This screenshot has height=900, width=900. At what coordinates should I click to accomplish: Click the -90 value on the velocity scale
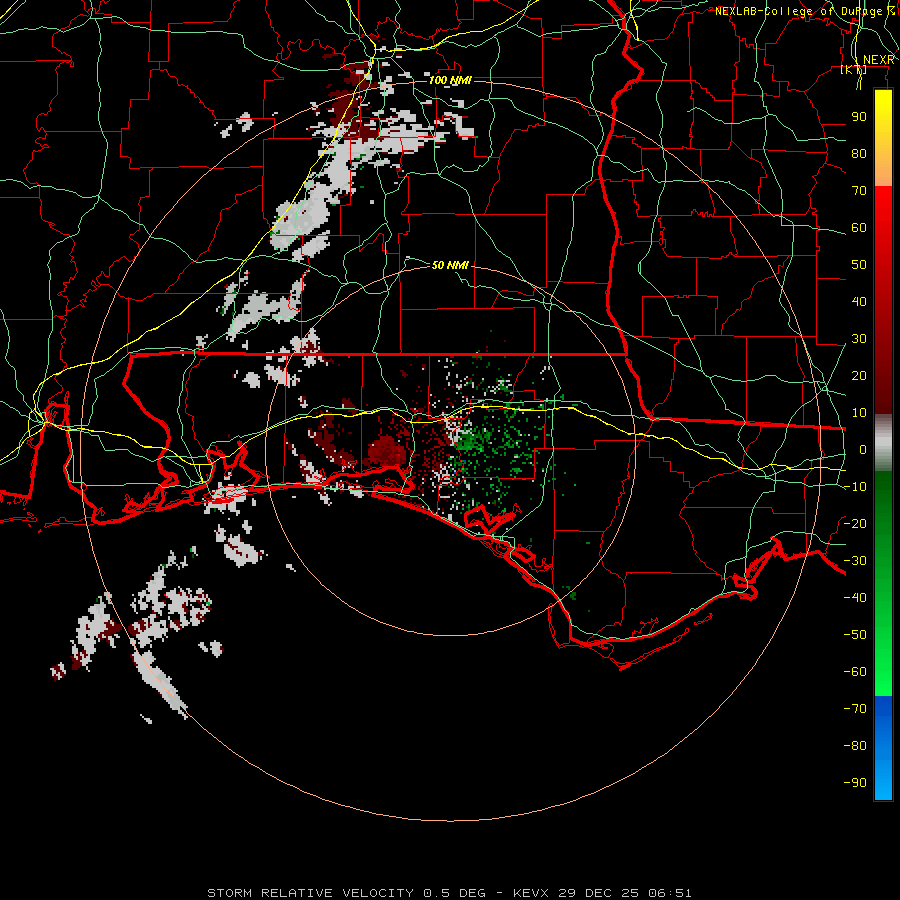(x=855, y=783)
